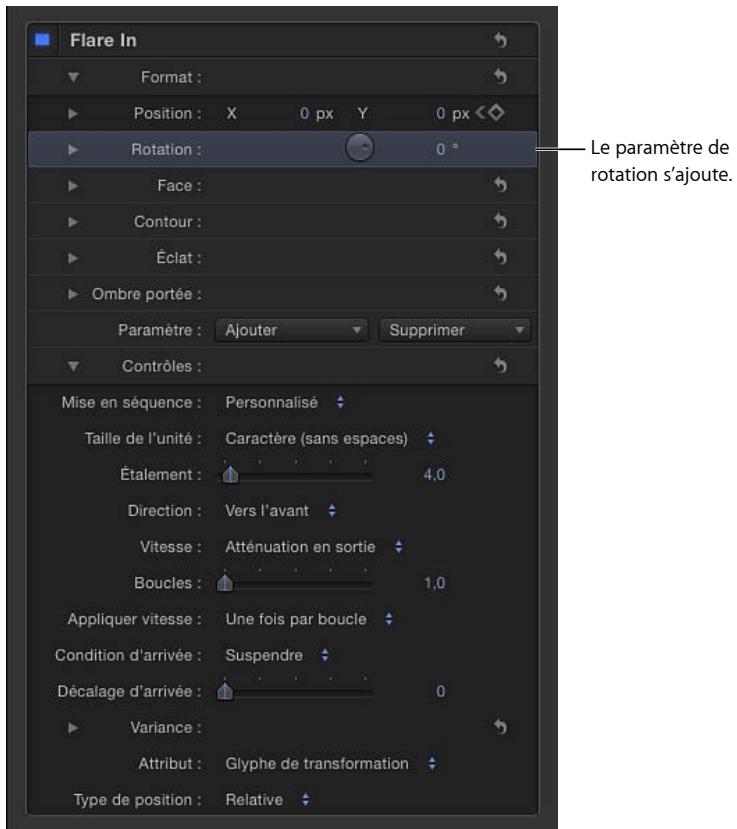This screenshot has height=829, width=737.
Task: Reset the Contrôles section
Action: pyautogui.click(x=500, y=366)
